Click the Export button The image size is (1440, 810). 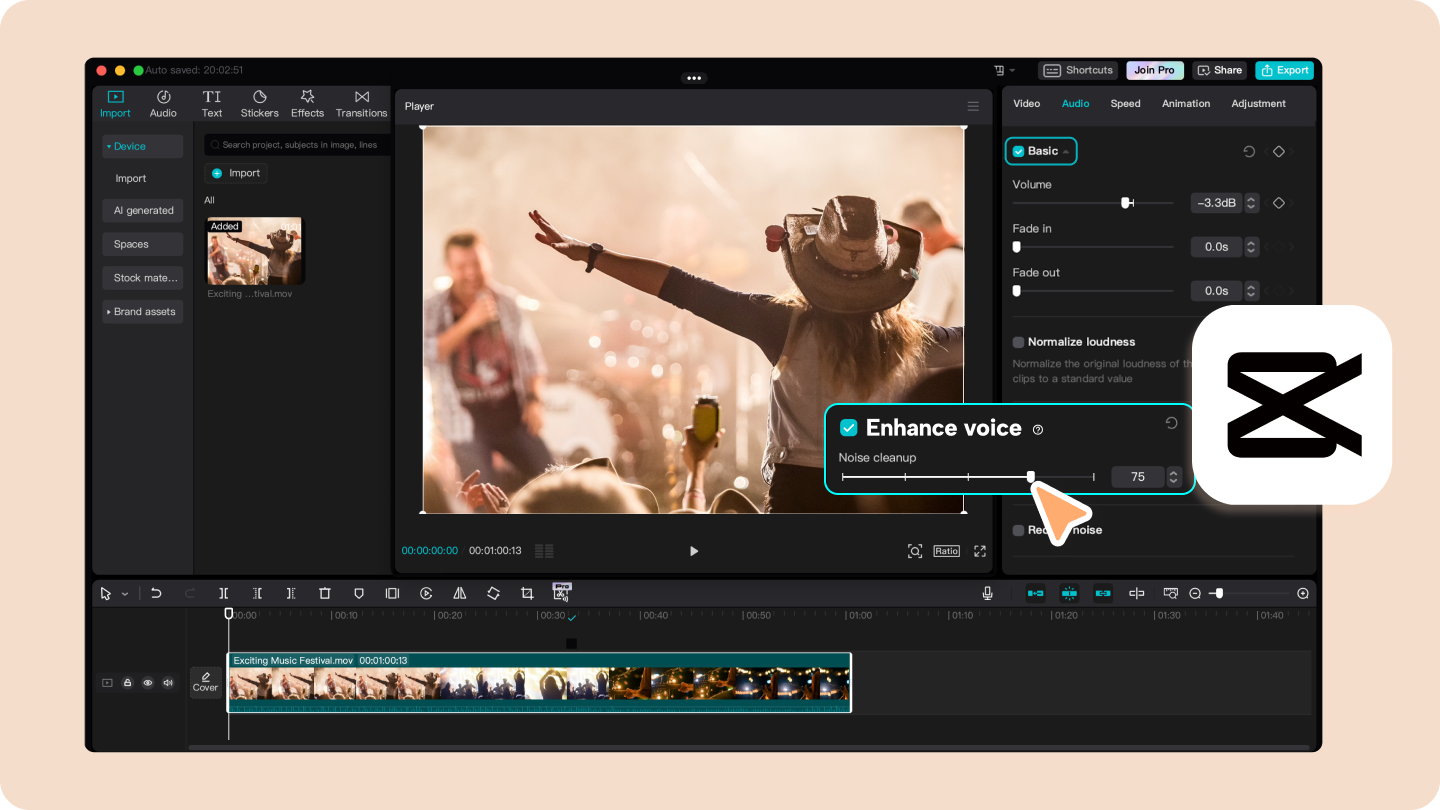coord(1284,70)
